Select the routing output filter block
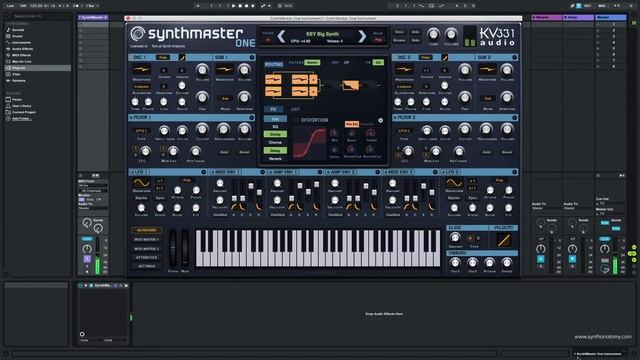The image size is (640, 360). point(350,85)
